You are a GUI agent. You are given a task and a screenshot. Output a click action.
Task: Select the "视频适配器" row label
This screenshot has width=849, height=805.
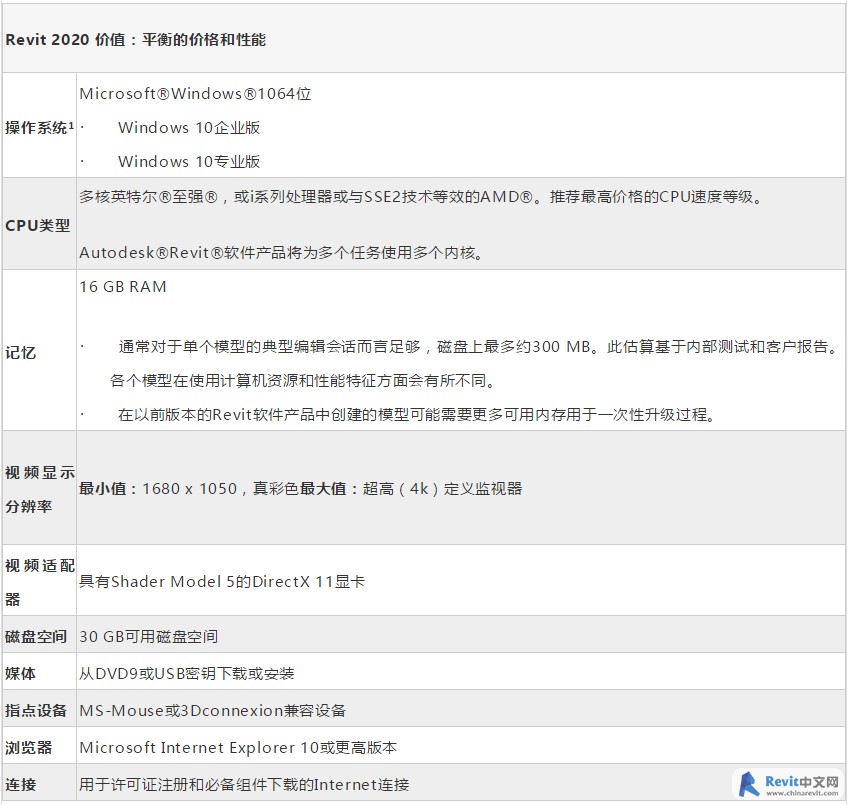[40, 582]
